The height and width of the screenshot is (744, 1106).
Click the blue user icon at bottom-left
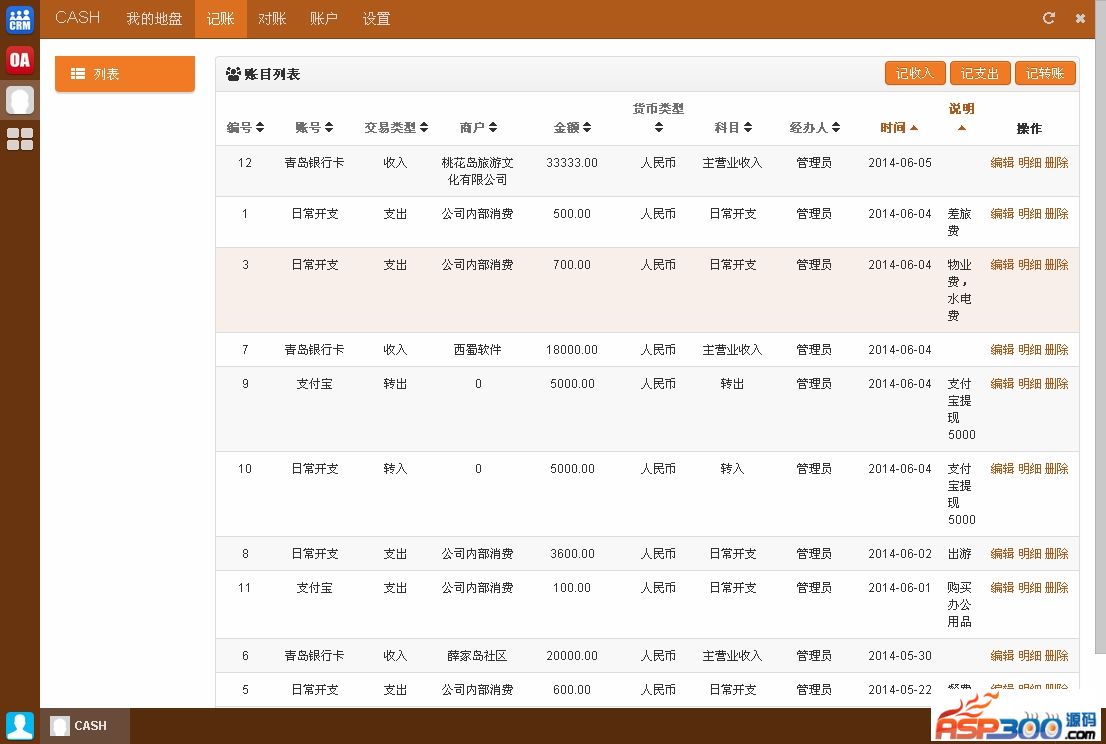coord(20,725)
